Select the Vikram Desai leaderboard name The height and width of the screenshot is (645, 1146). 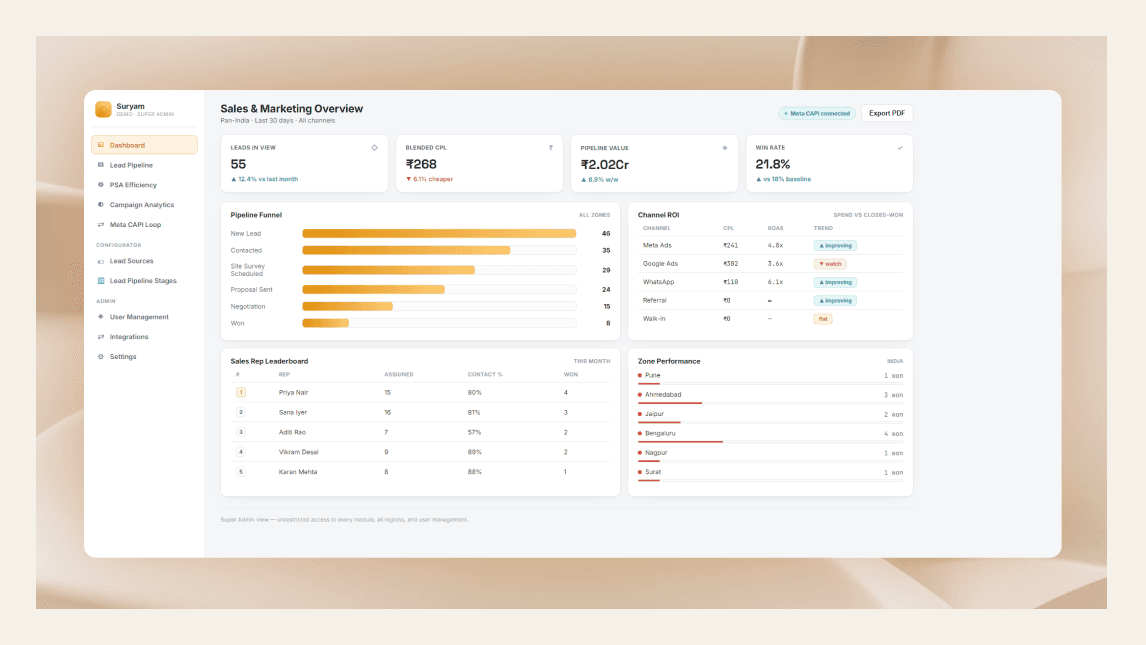(298, 452)
